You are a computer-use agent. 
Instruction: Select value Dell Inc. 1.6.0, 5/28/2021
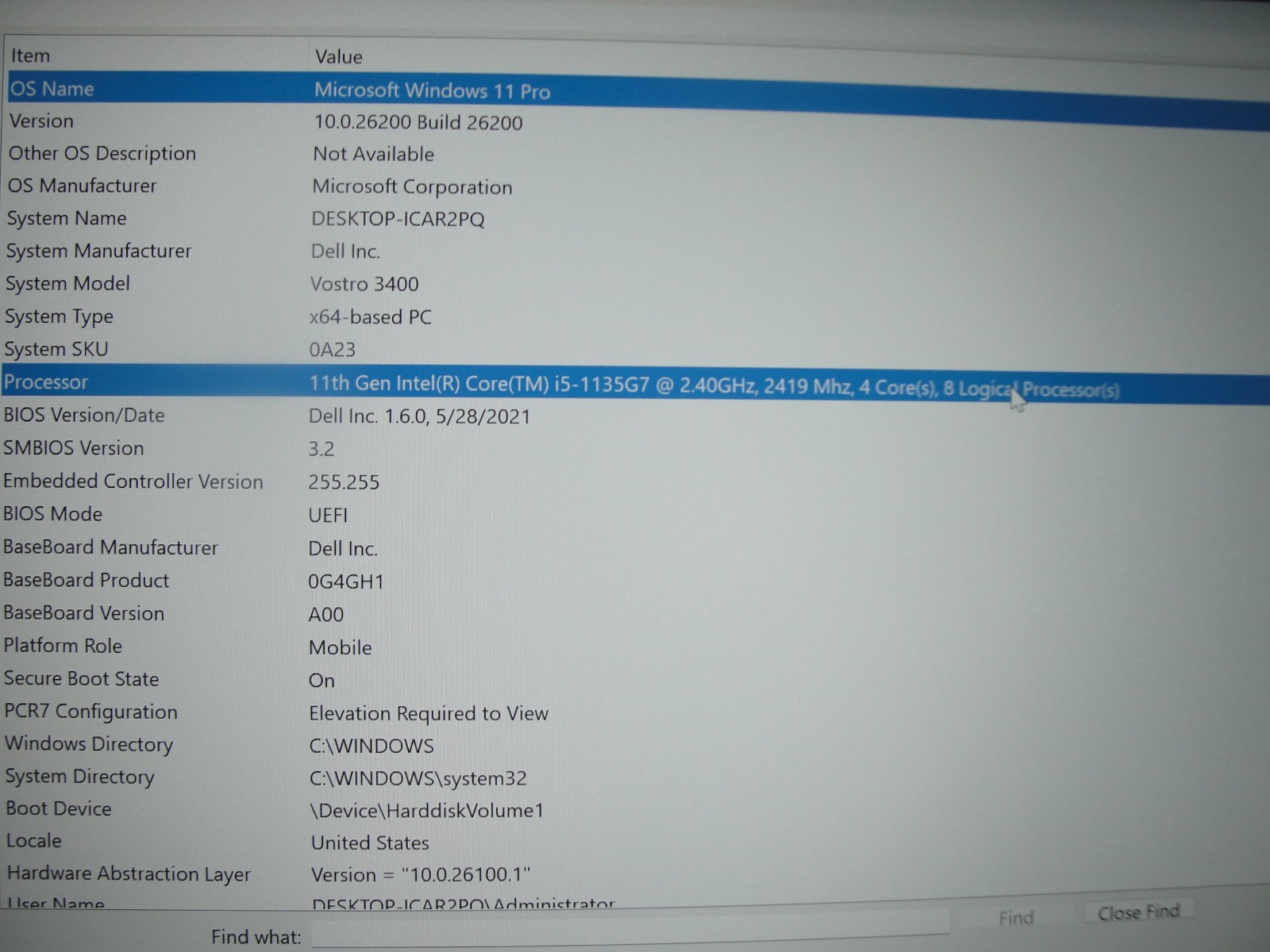click(x=419, y=416)
